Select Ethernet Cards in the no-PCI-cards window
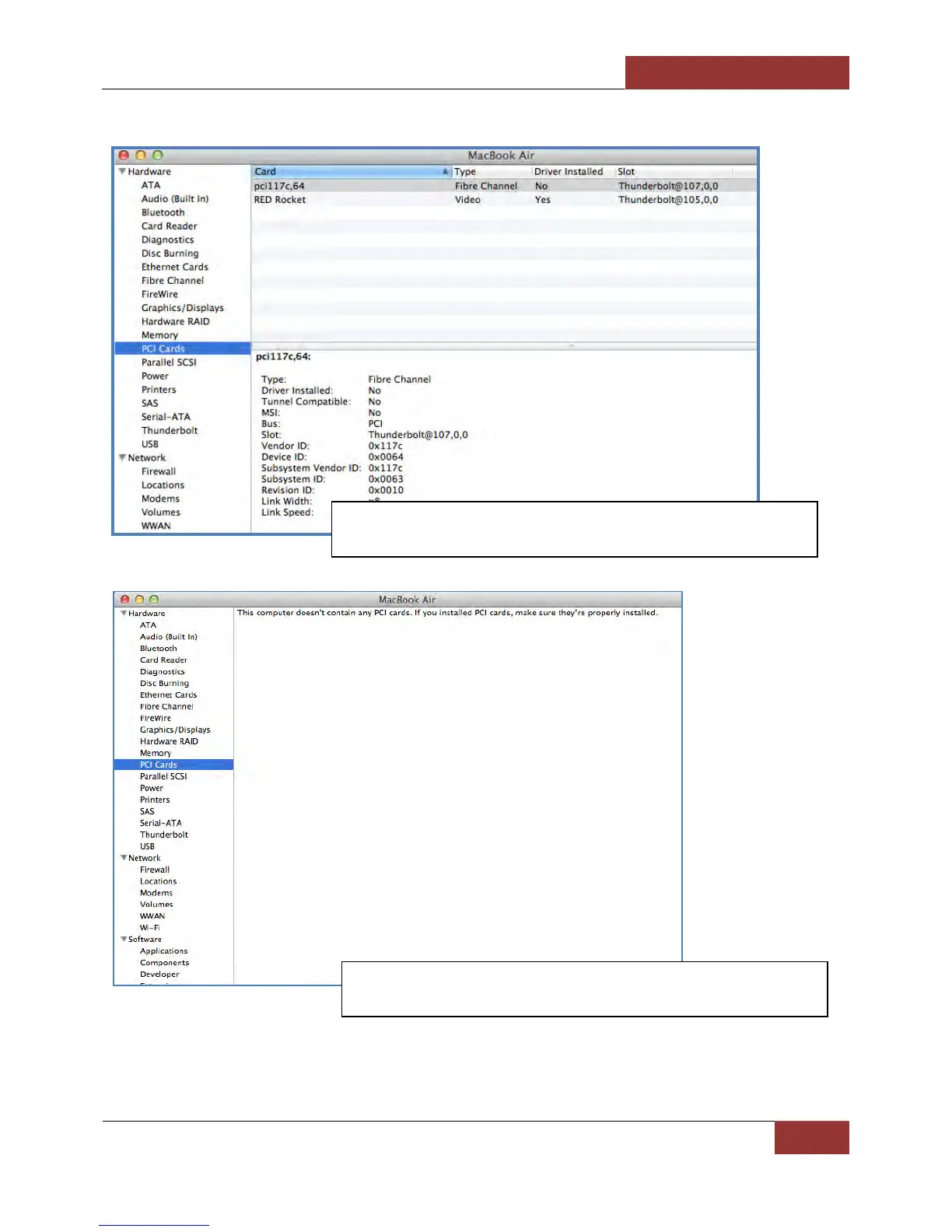Viewport: 952px width, 1232px height. (168, 695)
